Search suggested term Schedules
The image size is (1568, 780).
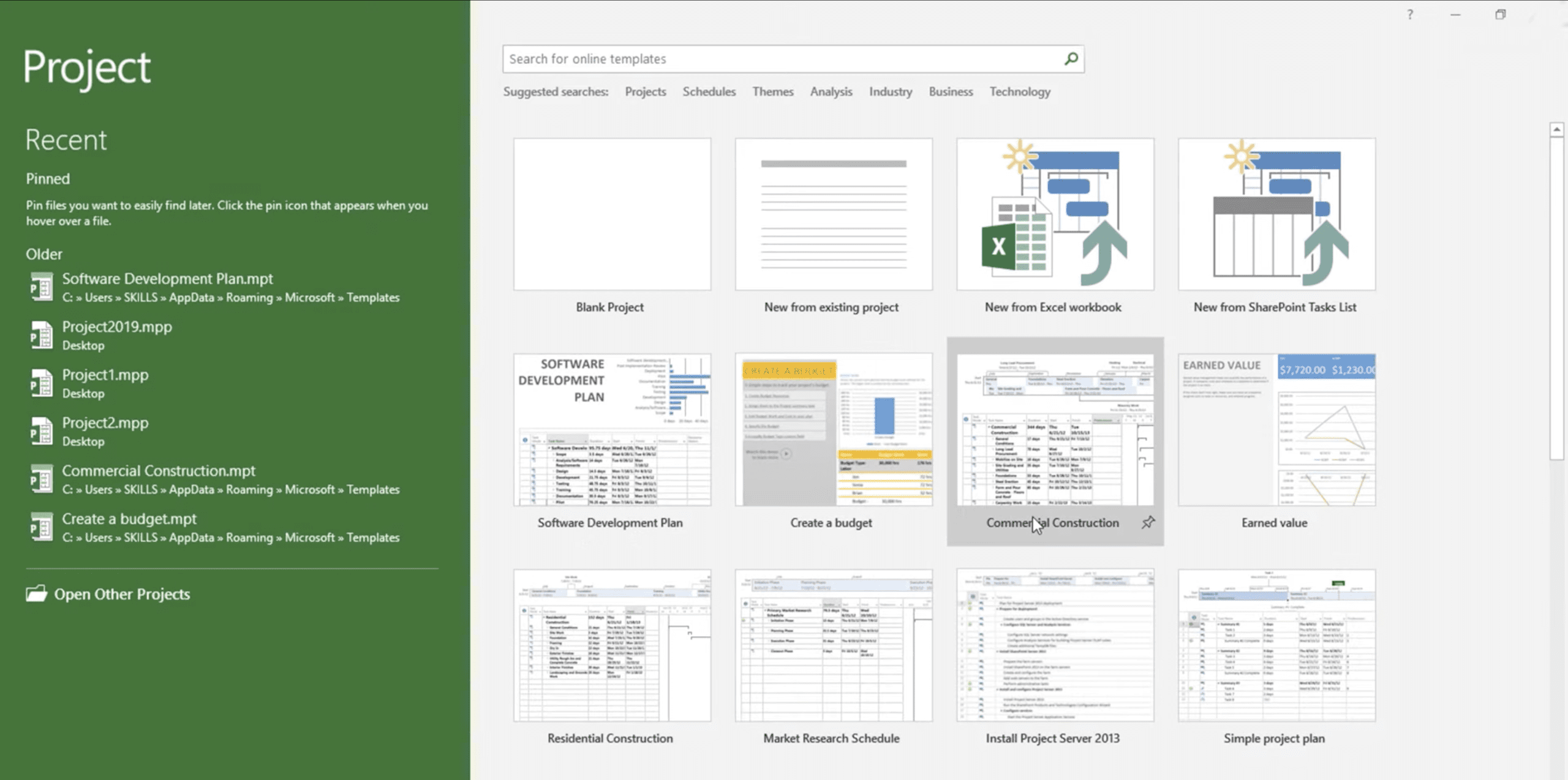pyautogui.click(x=709, y=92)
